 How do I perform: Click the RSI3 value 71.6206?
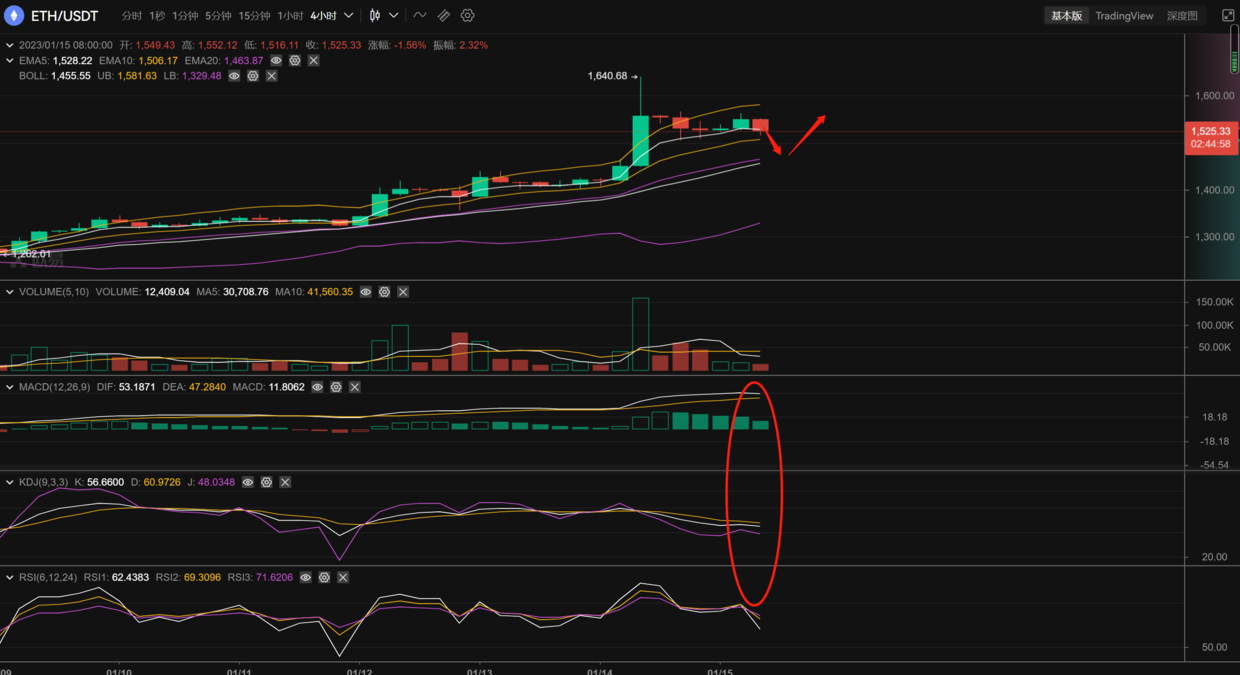(x=274, y=578)
